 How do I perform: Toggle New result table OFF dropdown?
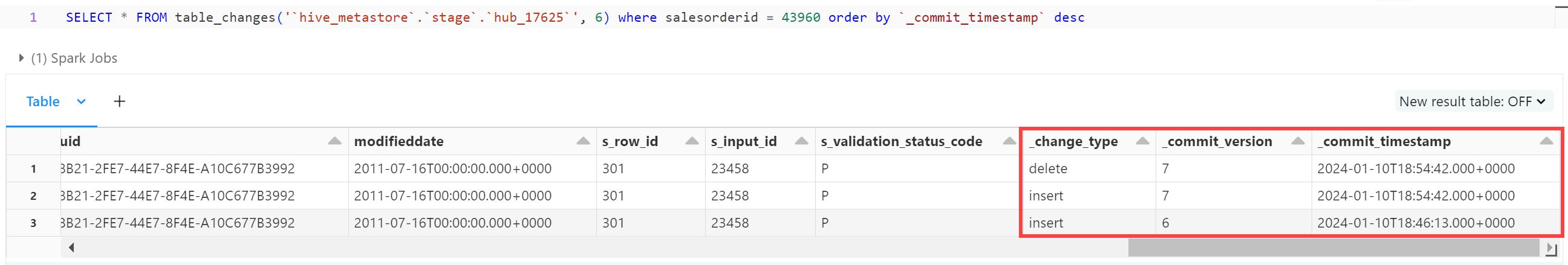(x=1473, y=101)
